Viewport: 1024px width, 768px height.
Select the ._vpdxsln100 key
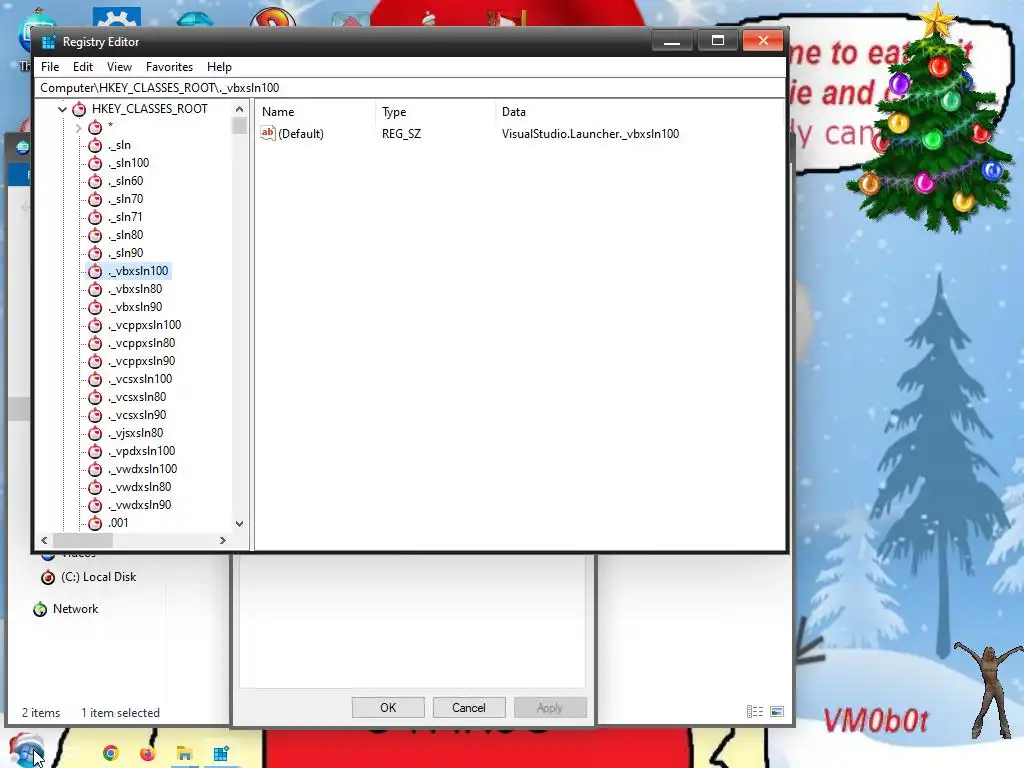pyautogui.click(x=142, y=451)
